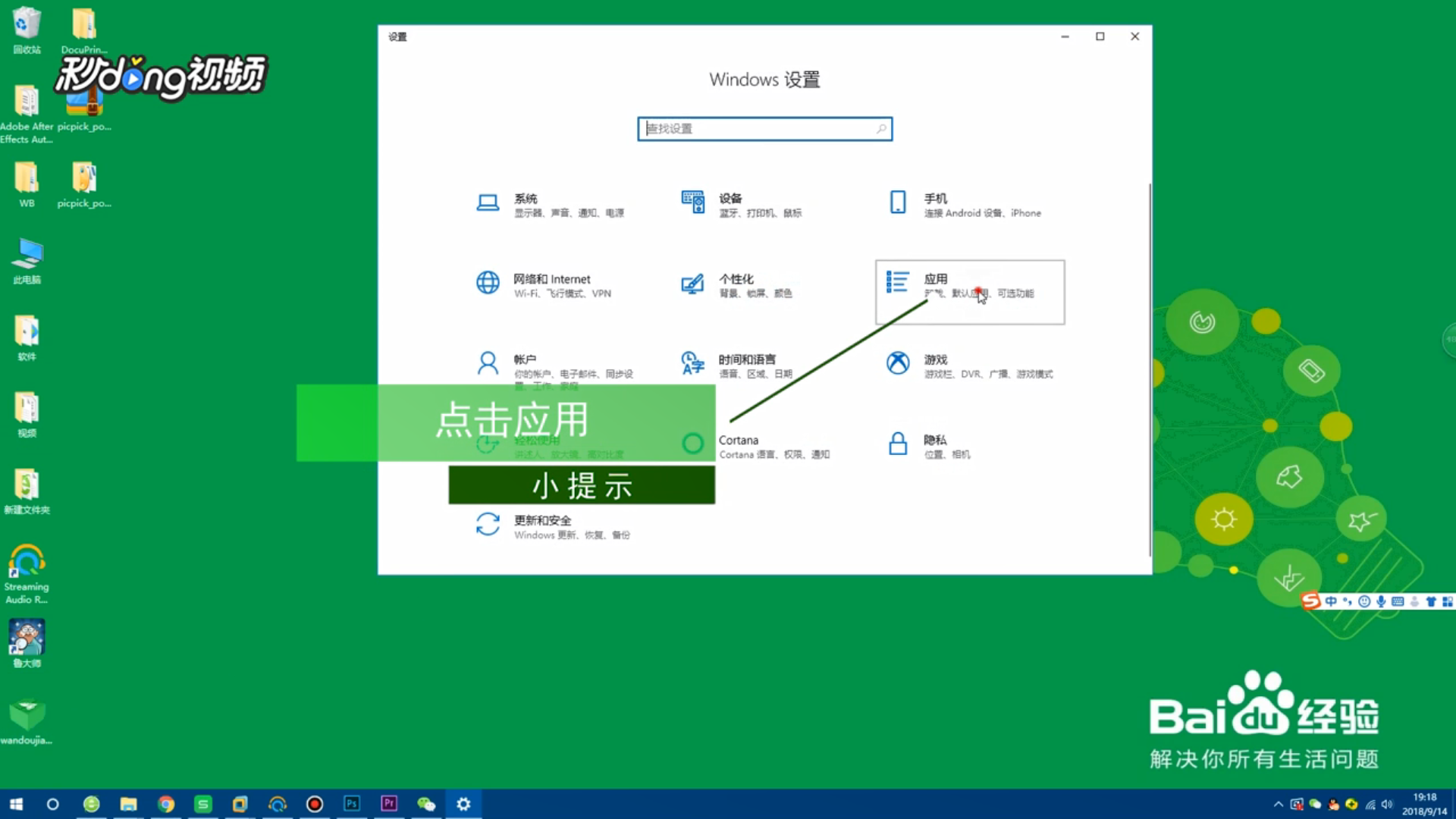The width and height of the screenshot is (1456, 819).
Task: Open Windows Start menu
Action: pyautogui.click(x=16, y=804)
